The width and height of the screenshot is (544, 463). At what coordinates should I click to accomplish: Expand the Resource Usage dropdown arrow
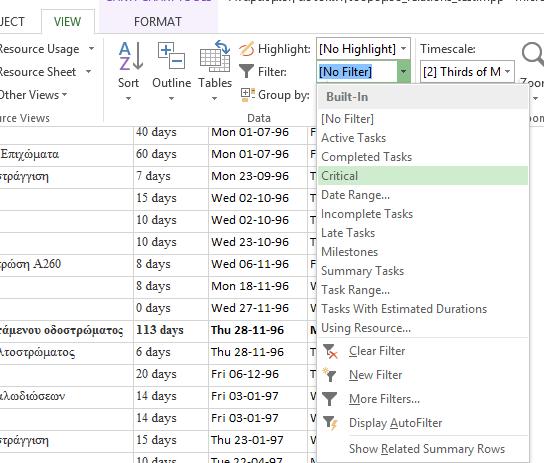click(91, 48)
